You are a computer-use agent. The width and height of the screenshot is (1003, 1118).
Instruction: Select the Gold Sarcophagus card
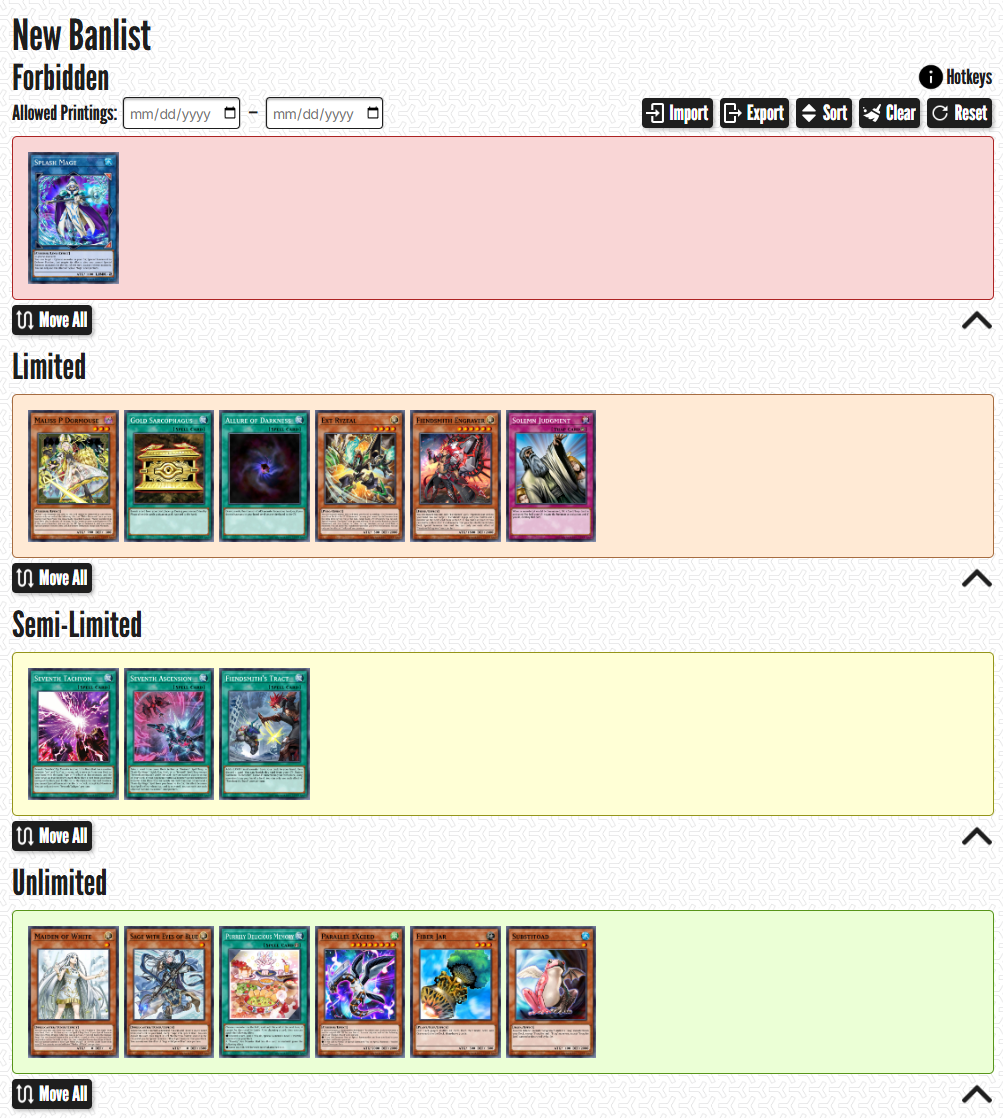(169, 476)
